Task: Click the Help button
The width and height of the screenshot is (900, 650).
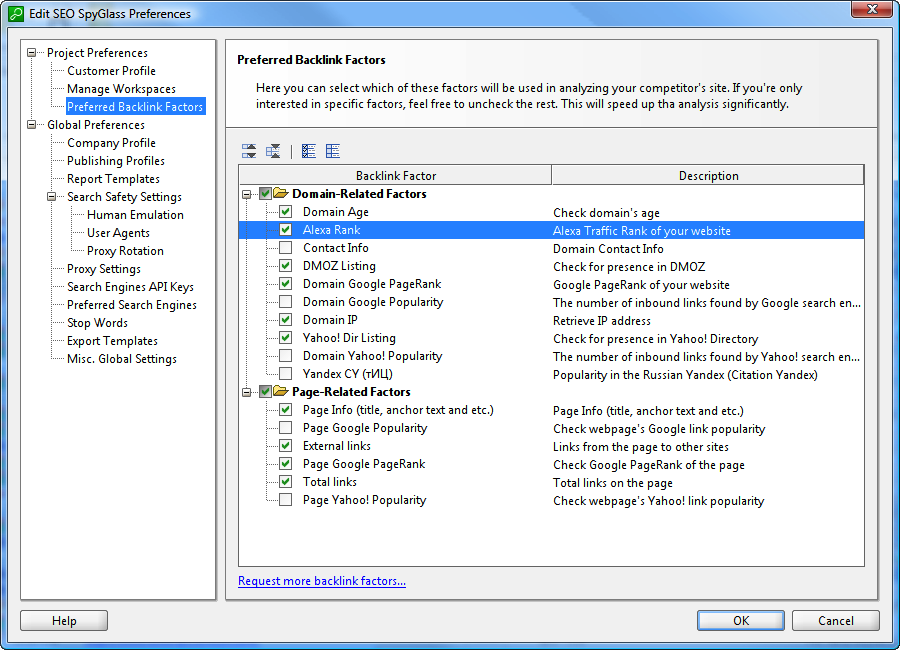Action: click(64, 620)
